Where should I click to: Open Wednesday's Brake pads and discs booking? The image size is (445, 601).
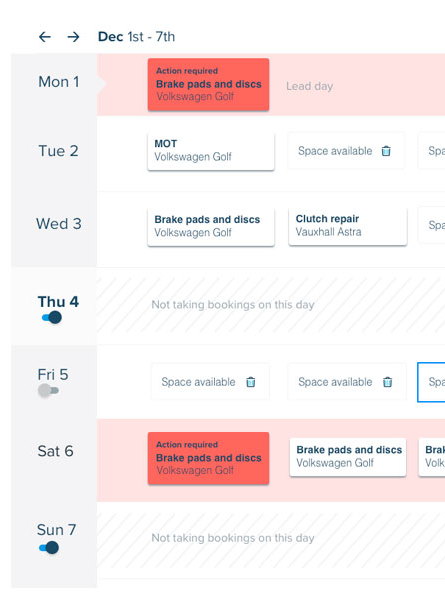211,226
